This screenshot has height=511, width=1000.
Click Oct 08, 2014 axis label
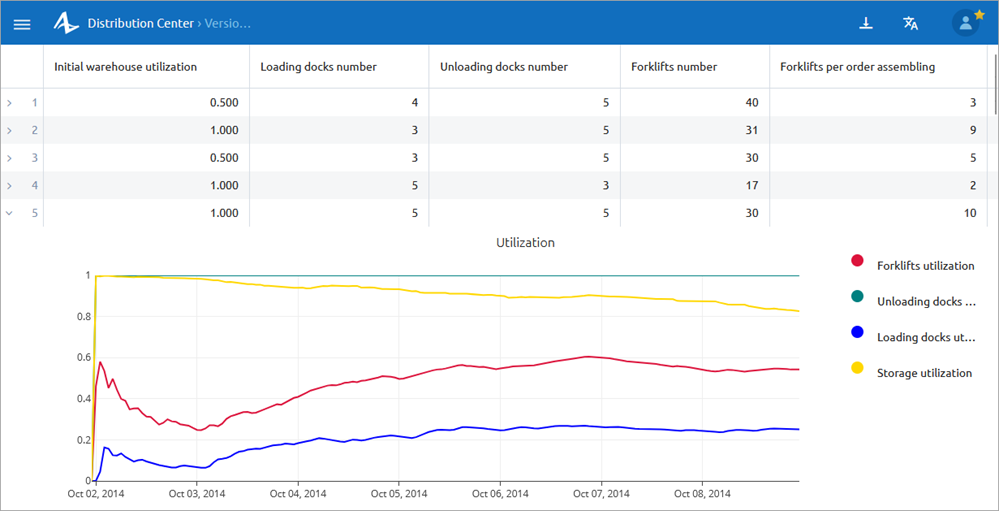coord(702,493)
